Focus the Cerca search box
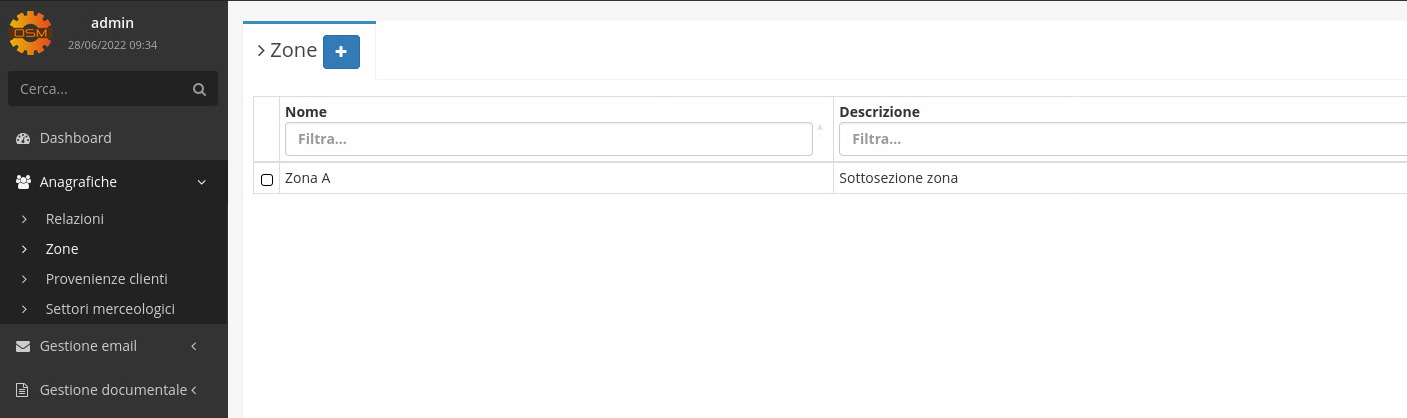The image size is (1407, 418). coord(113,89)
